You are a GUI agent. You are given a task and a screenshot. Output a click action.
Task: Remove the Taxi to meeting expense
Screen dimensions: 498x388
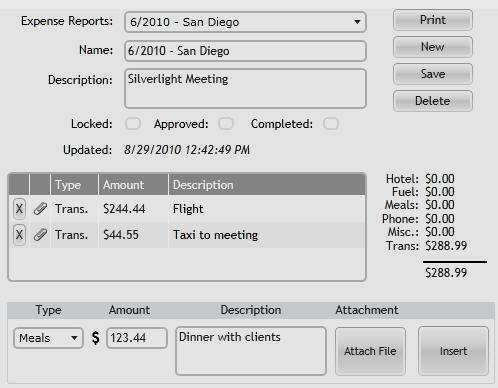click(x=19, y=235)
